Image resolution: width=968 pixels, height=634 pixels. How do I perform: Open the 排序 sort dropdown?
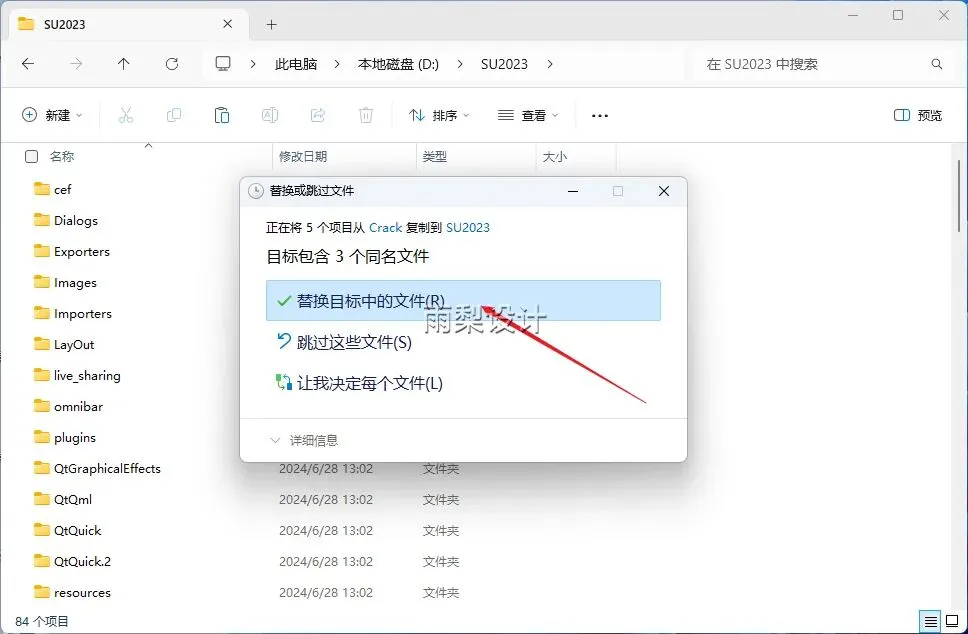(439, 115)
